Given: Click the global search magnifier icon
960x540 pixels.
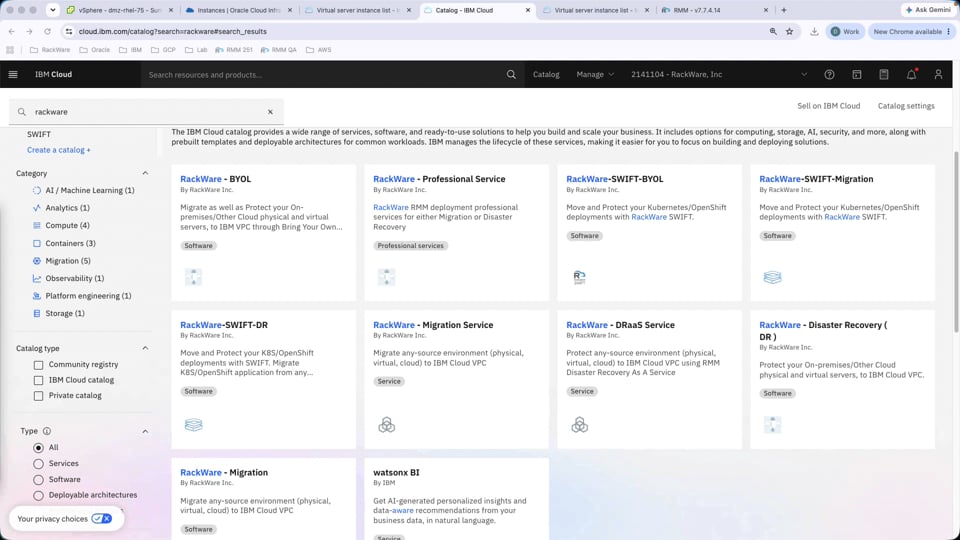Looking at the screenshot, I should tap(511, 74).
